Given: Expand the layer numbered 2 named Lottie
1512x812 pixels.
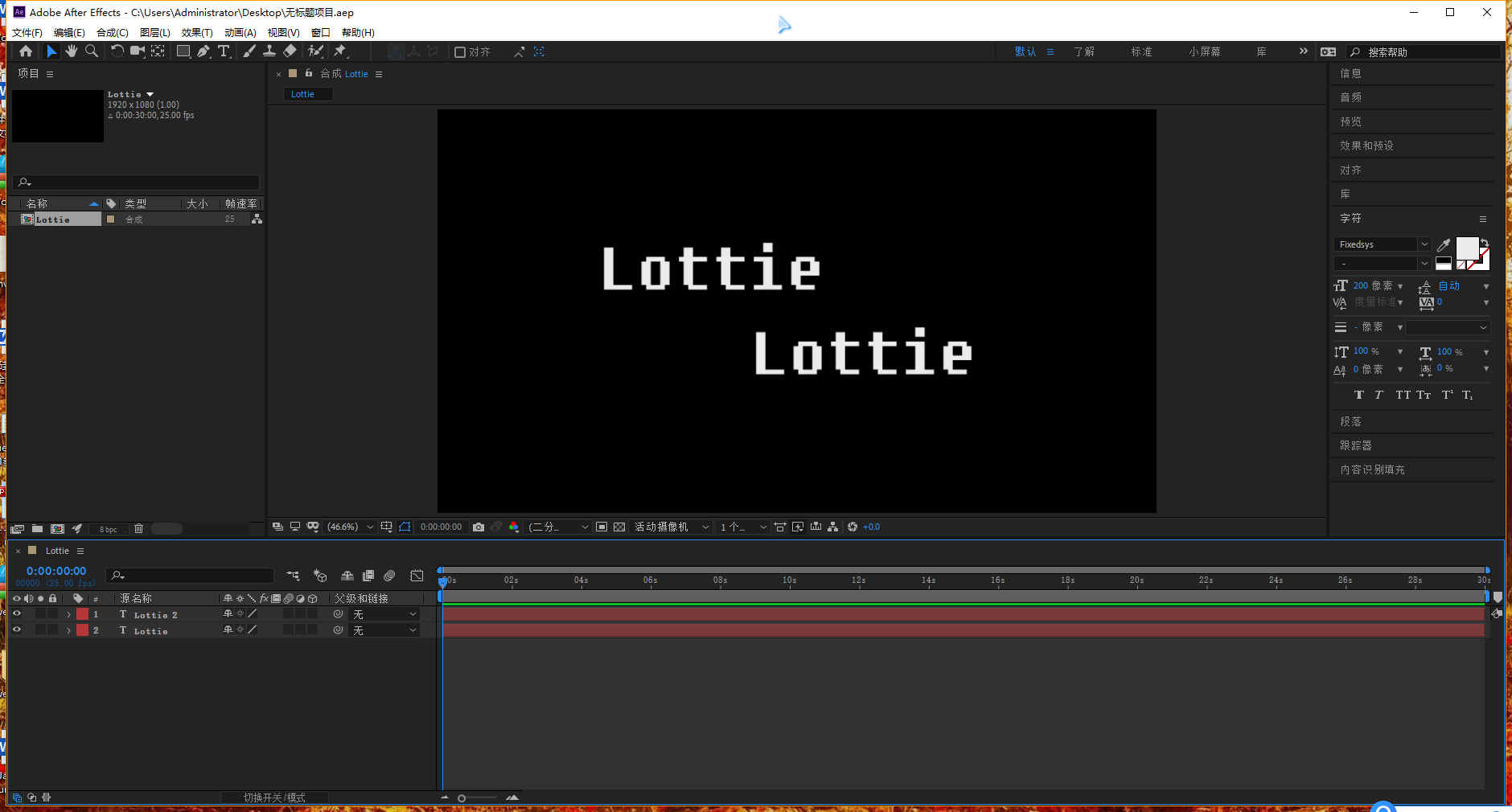Looking at the screenshot, I should (68, 631).
